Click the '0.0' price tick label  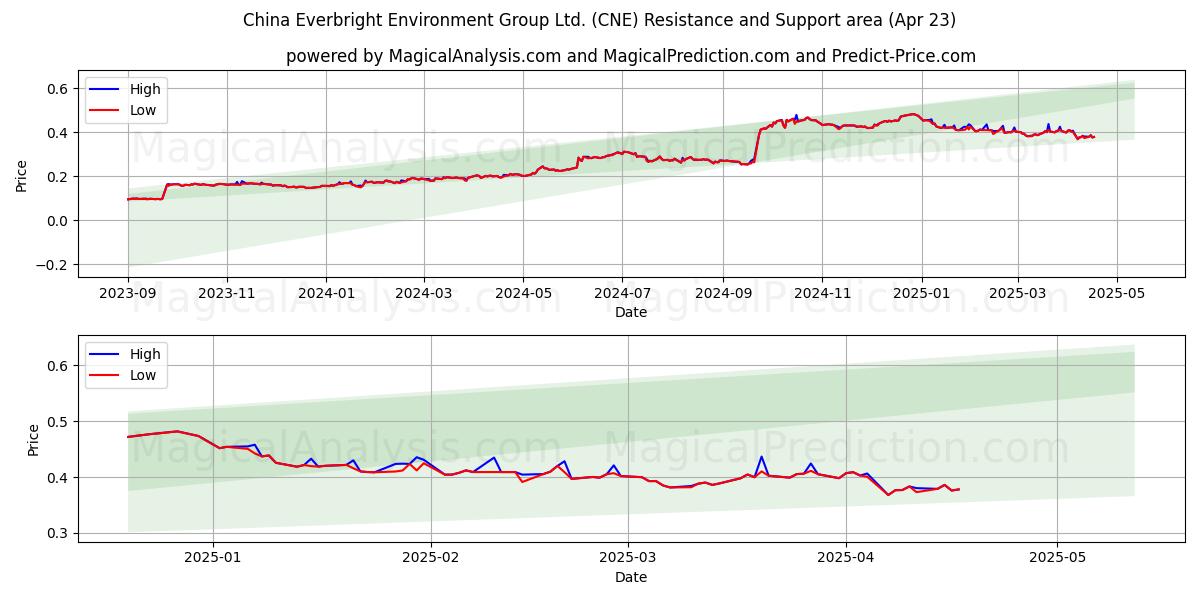point(57,221)
